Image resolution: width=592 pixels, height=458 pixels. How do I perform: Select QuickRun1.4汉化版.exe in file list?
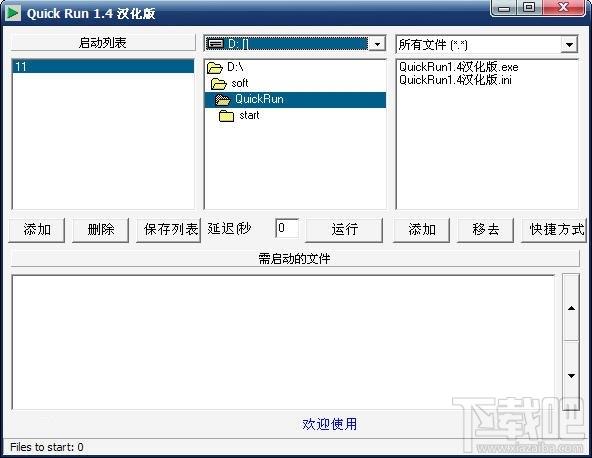click(458, 67)
